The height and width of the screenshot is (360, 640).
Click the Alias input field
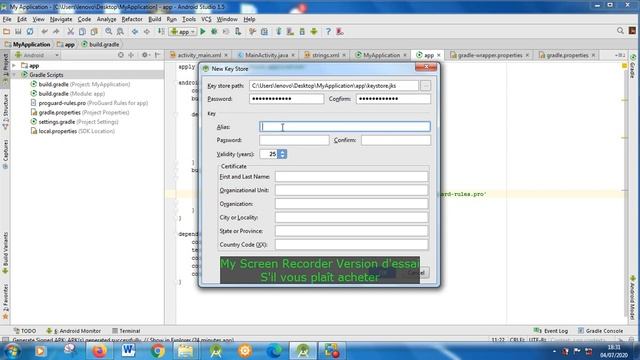tap(344, 127)
